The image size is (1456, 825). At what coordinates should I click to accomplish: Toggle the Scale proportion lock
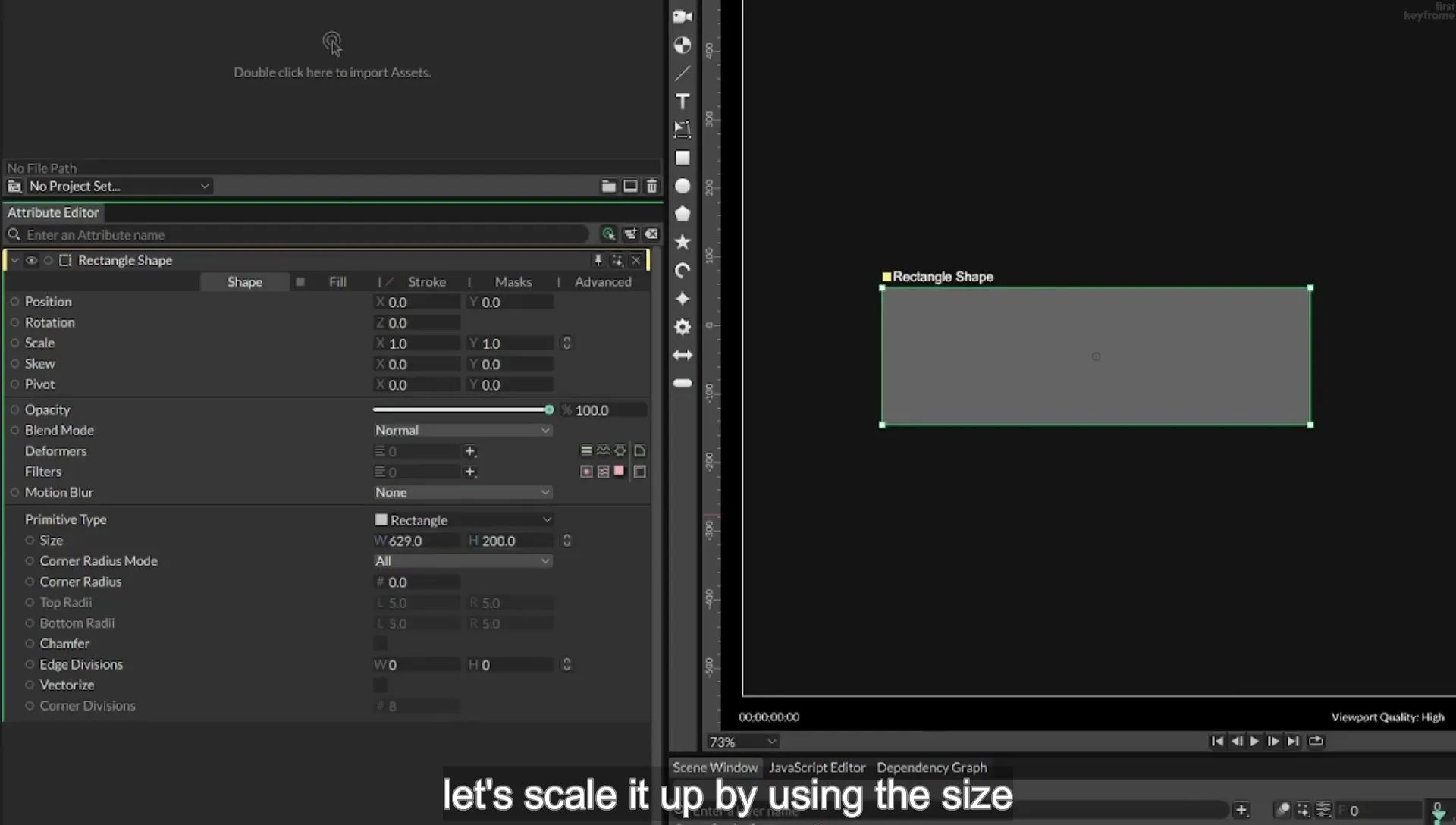pyautogui.click(x=566, y=343)
